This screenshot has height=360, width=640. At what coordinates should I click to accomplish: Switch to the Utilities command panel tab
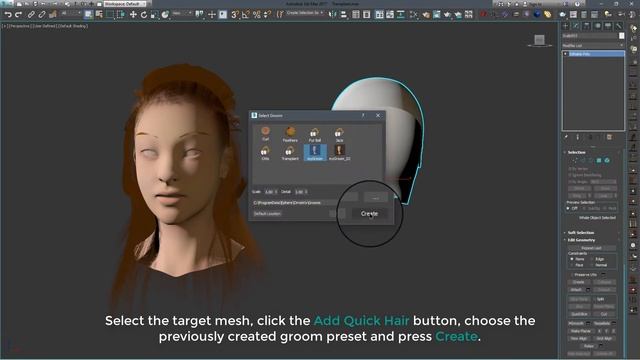[x=618, y=26]
